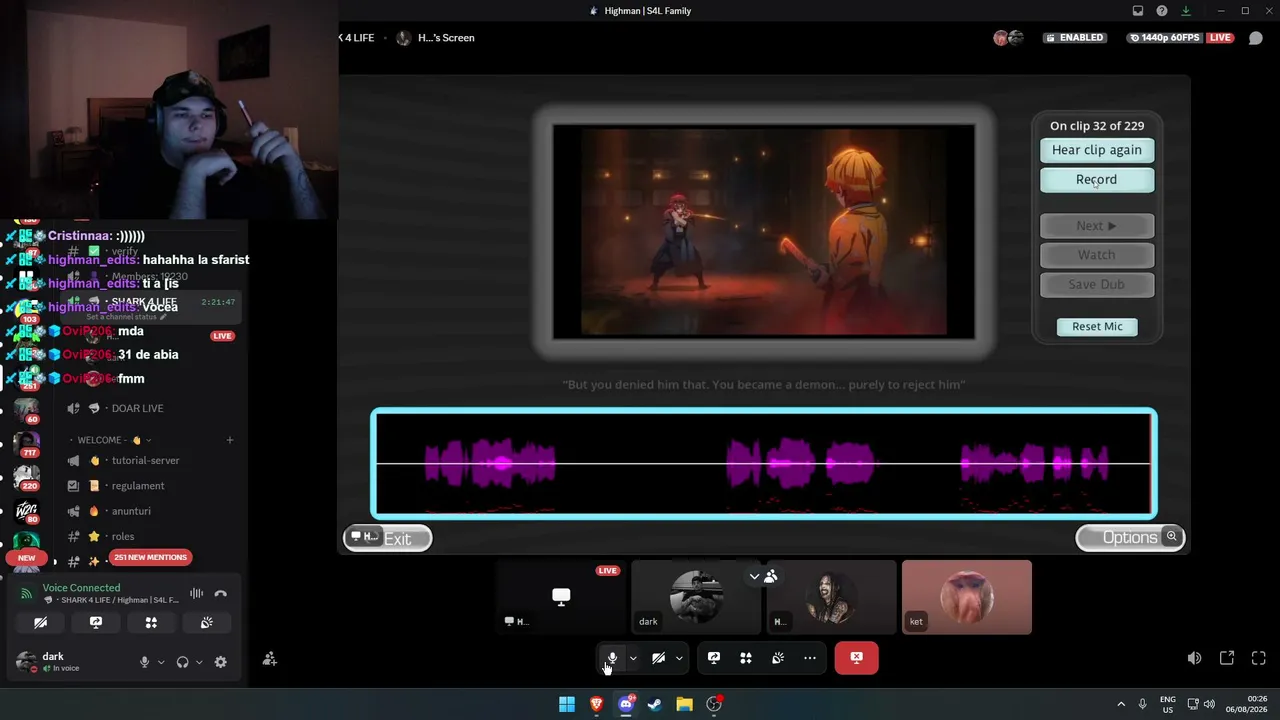Click dark's user avatar in user panel
The image size is (1280, 720).
pos(26,661)
